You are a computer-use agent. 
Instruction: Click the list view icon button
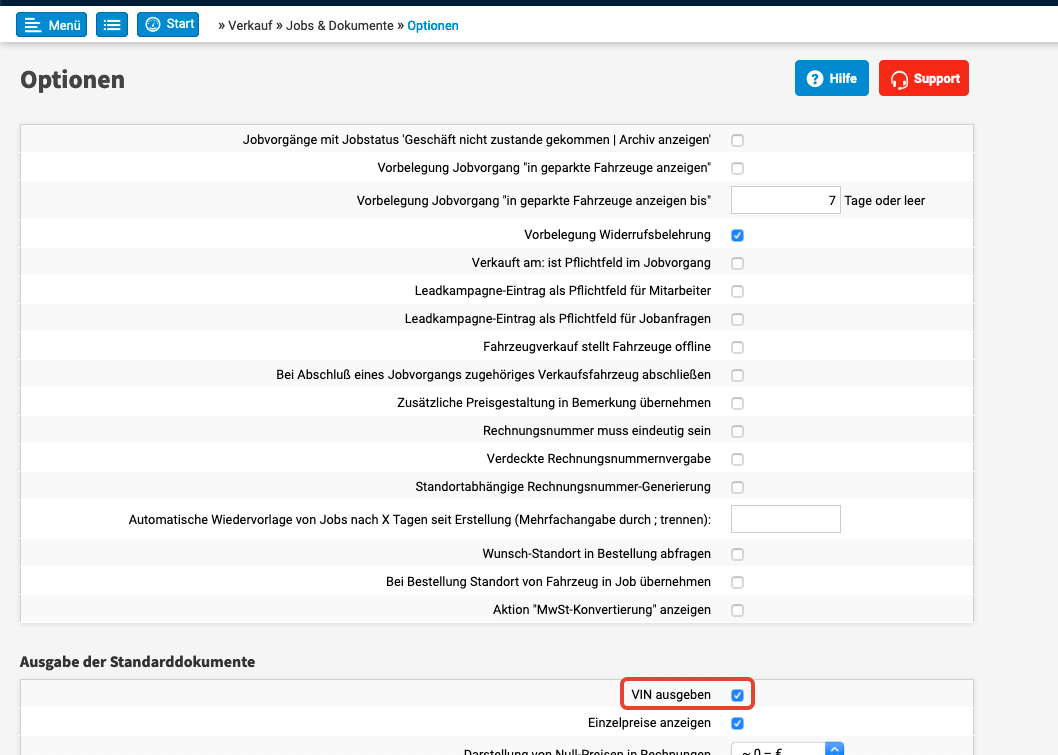[x=112, y=25]
